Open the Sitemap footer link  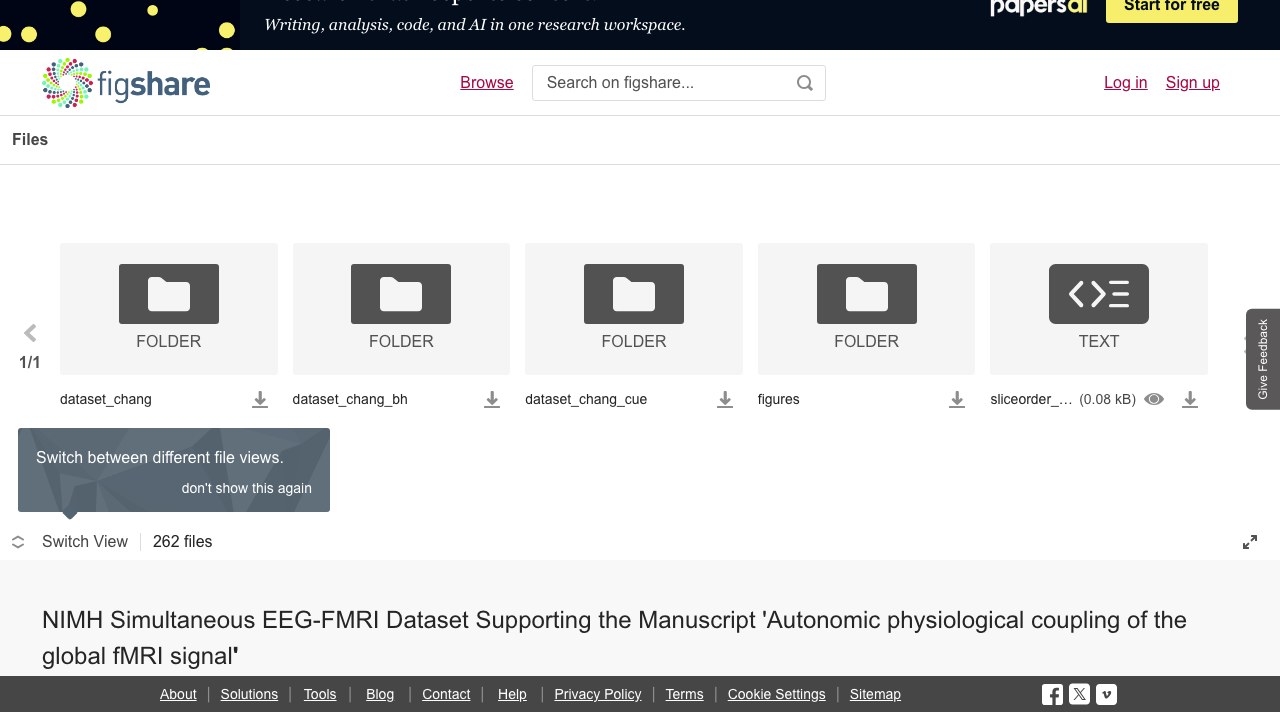(x=875, y=694)
